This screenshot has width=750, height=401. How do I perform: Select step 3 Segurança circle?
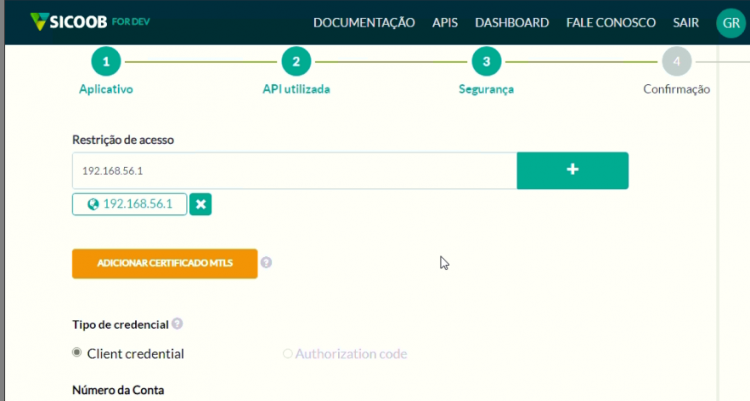[x=486, y=61]
